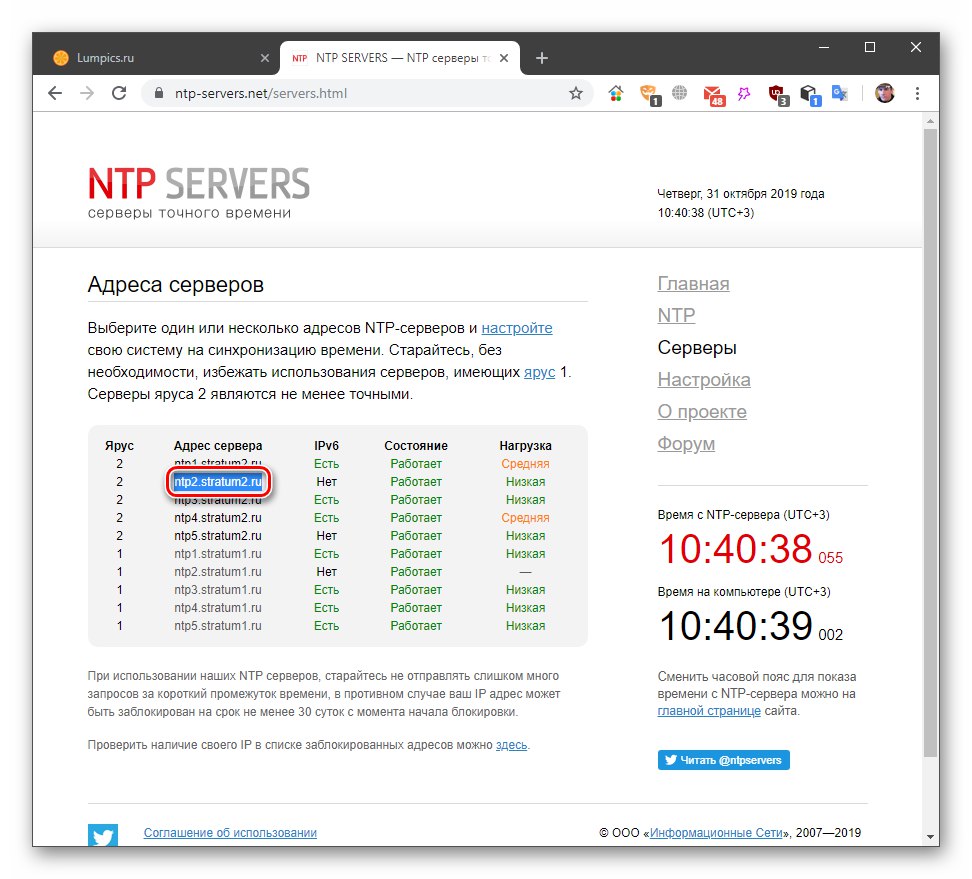Click the ntp4.stratum2.ru server address

point(218,518)
